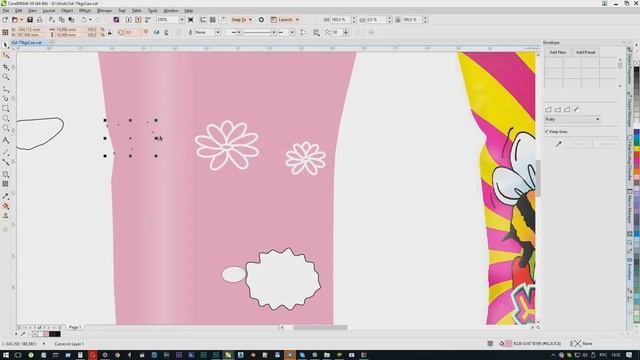Expand the Launch dropdown
The width and height of the screenshot is (640, 360).
297,20
